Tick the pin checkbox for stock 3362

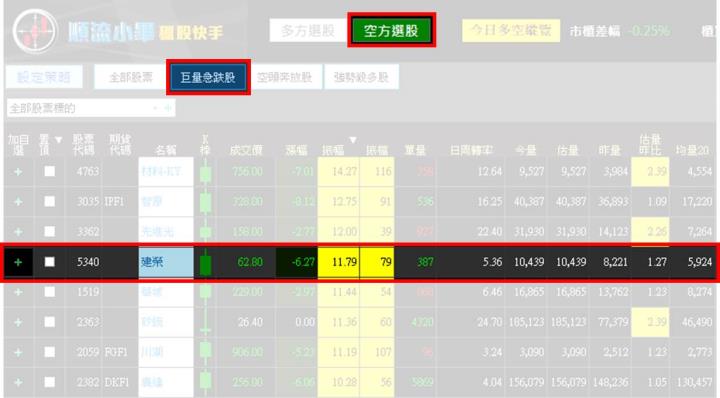pos(50,231)
